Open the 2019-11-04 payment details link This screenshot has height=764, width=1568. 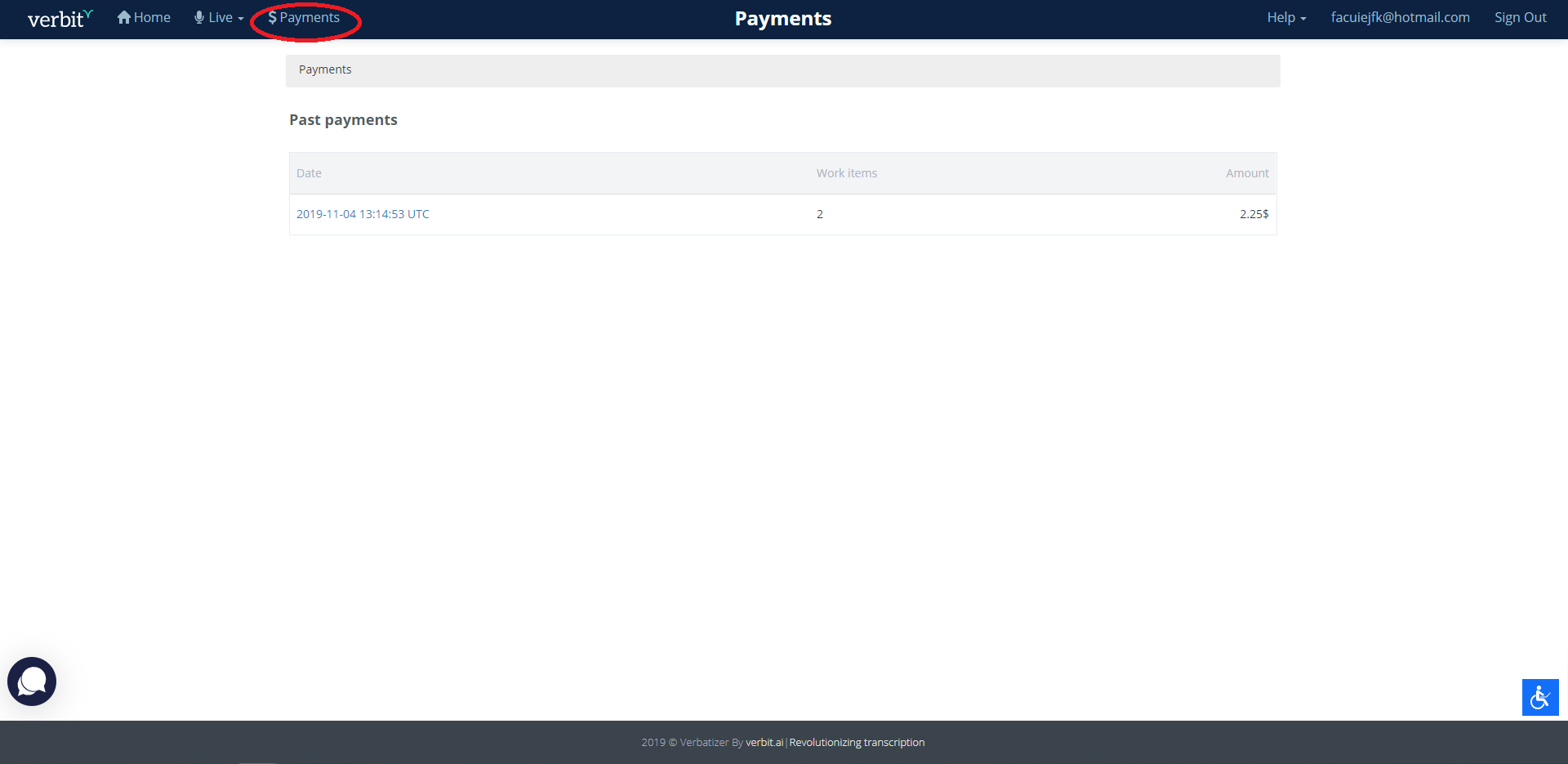(362, 214)
